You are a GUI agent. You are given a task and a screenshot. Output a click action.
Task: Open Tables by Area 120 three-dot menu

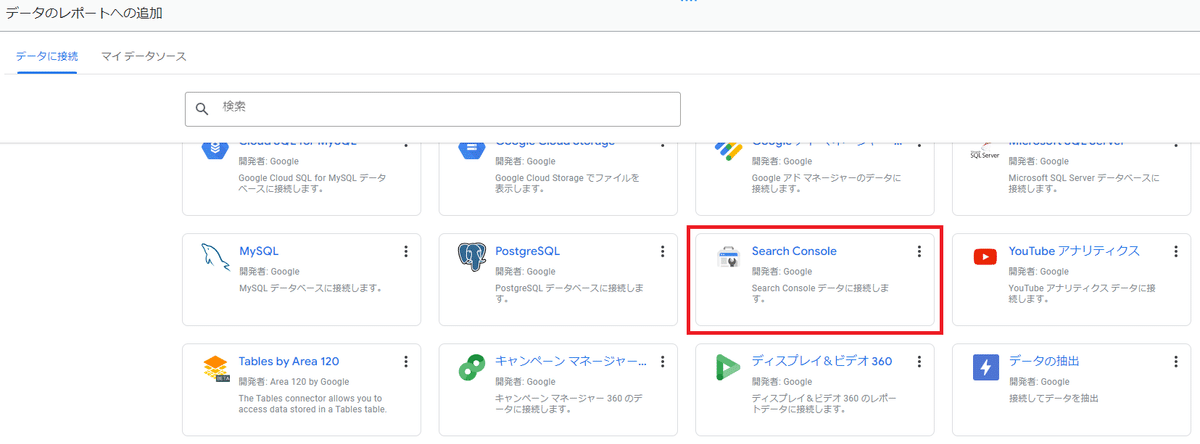(x=405, y=362)
